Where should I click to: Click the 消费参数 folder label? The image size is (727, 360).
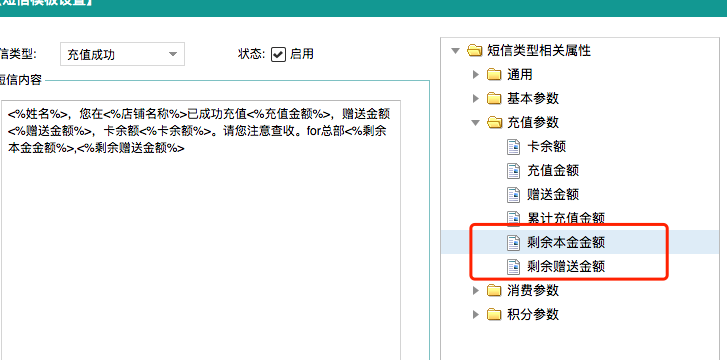click(x=533, y=290)
